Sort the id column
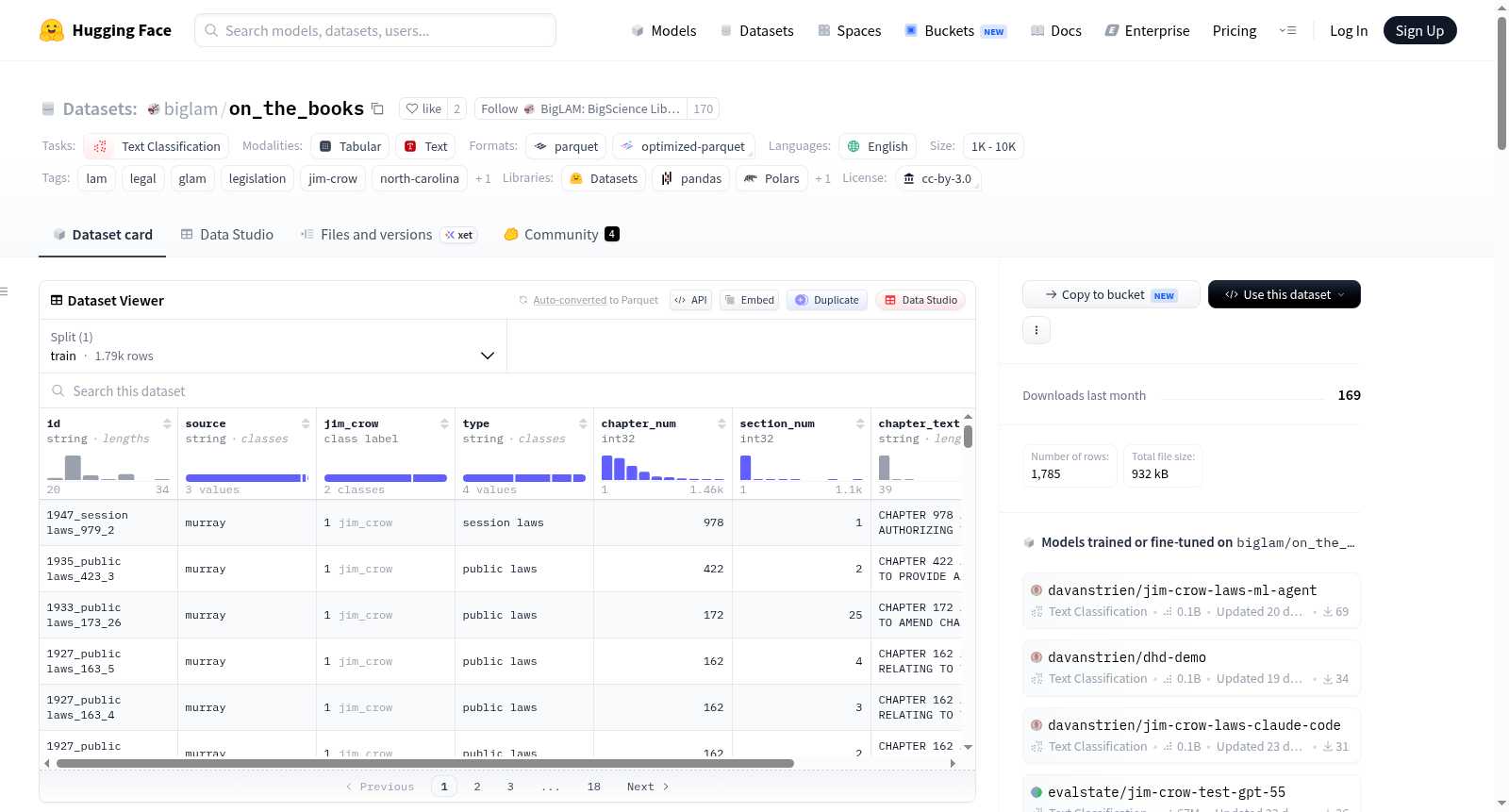 [167, 423]
